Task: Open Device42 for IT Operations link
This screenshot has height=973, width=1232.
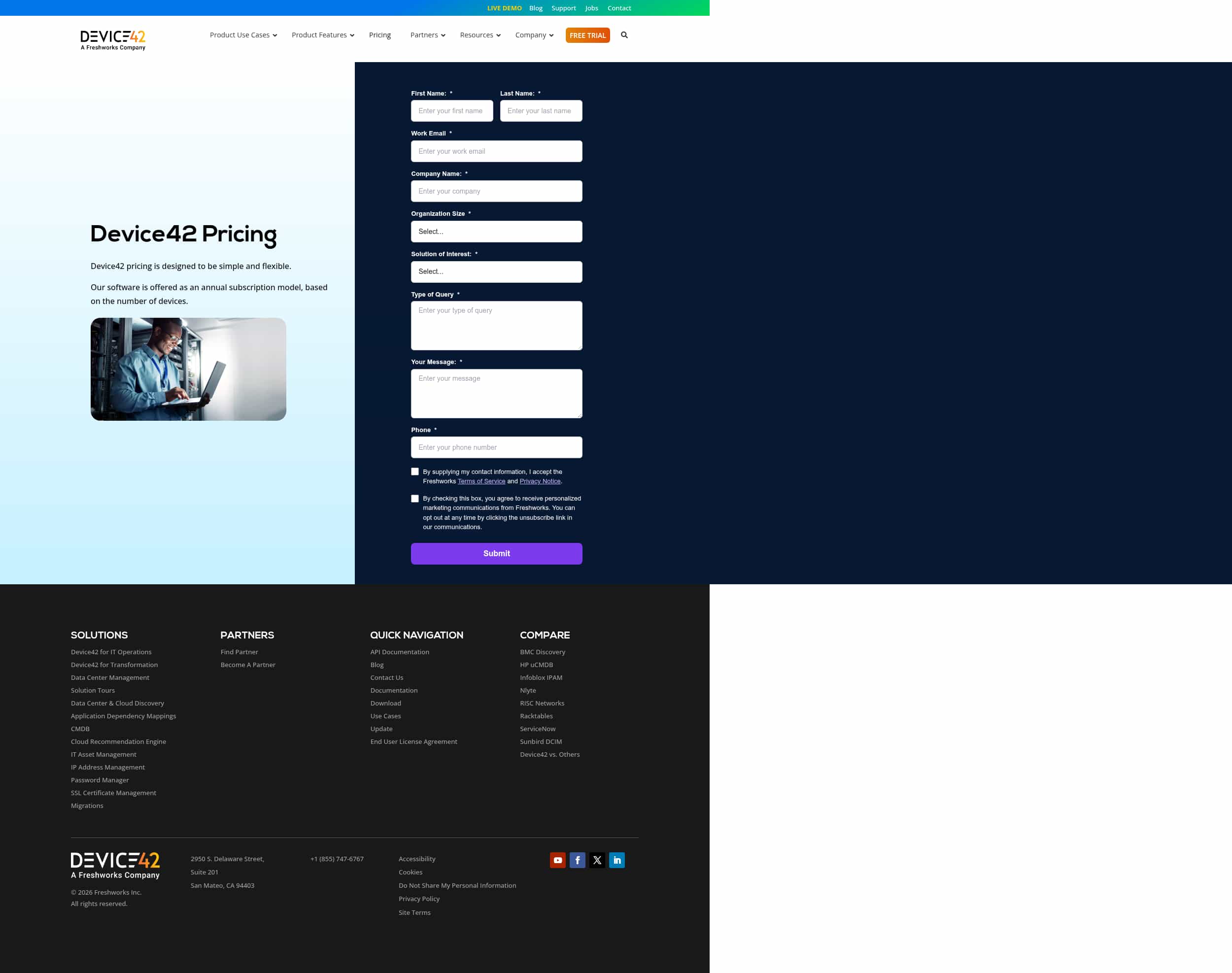Action: pyautogui.click(x=111, y=652)
